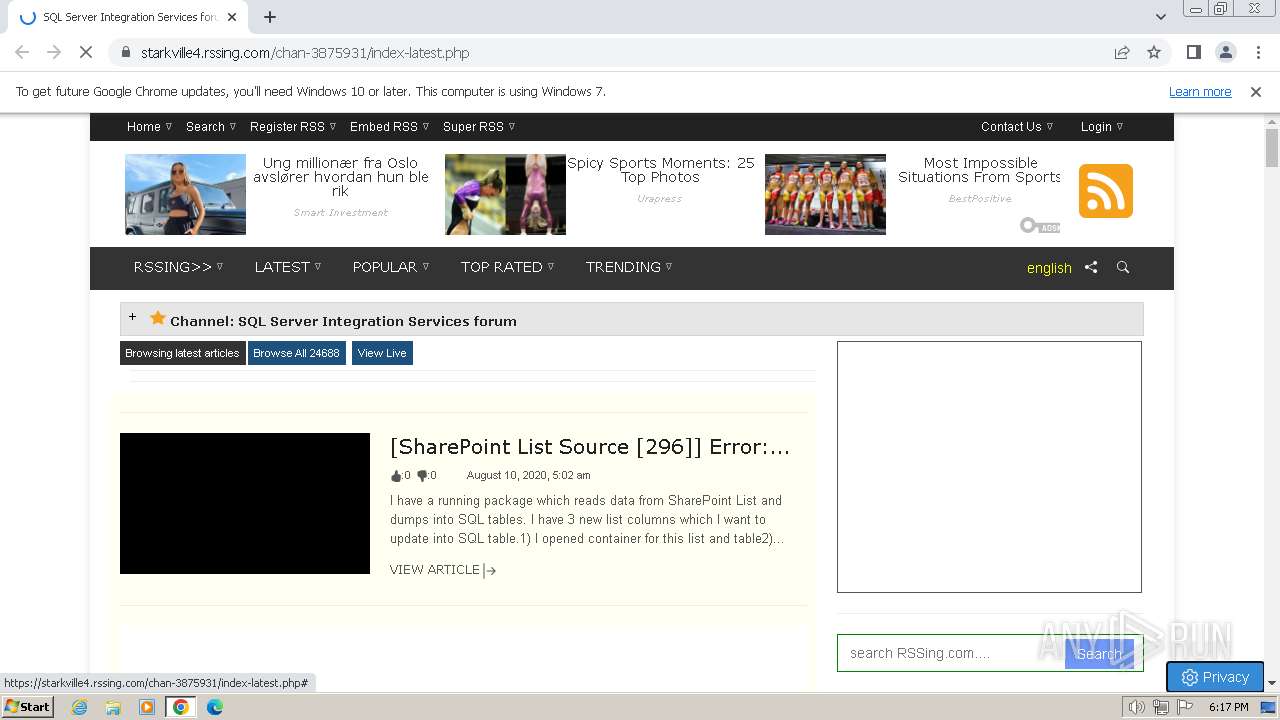Image resolution: width=1280 pixels, height=720 pixels.
Task: Click the address bar URL
Action: click(305, 53)
